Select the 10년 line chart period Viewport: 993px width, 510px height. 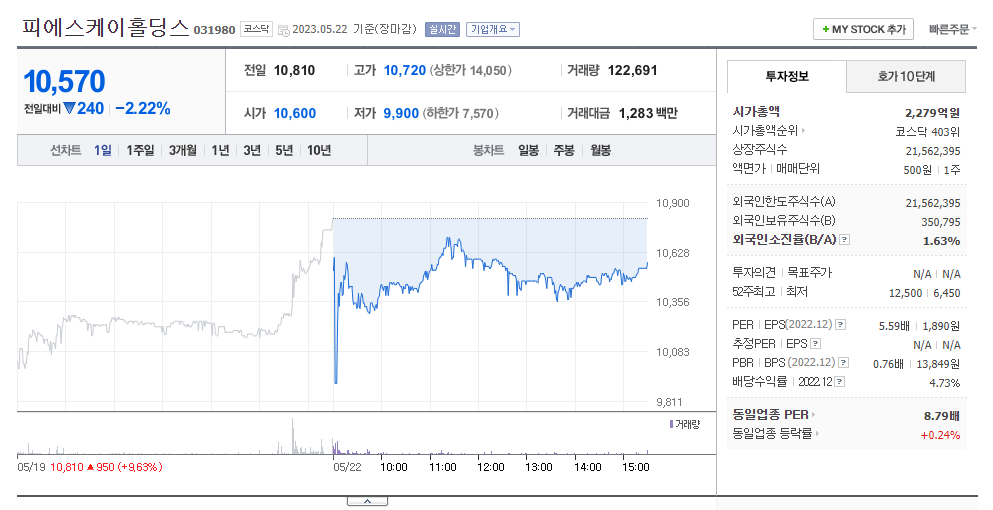tap(319, 150)
